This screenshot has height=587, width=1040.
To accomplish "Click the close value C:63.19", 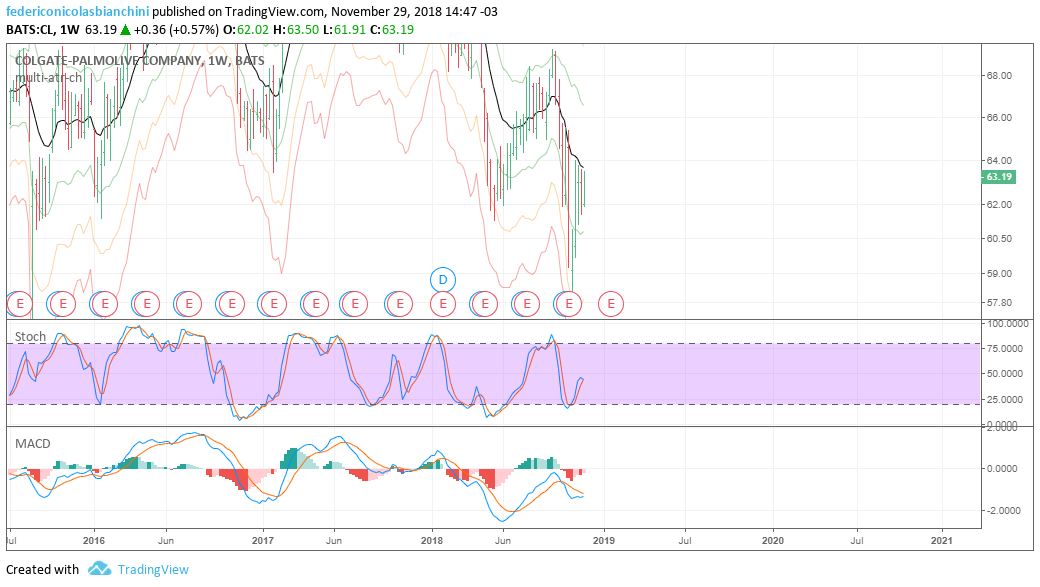I will (391, 30).
